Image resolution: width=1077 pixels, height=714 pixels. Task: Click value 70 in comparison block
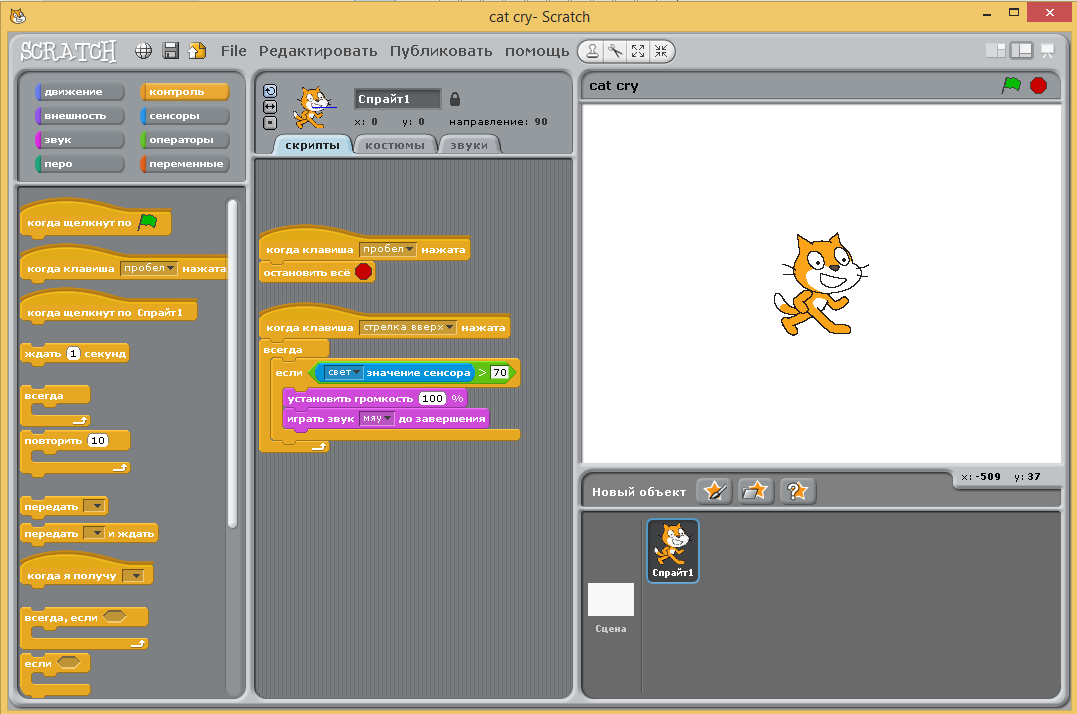[x=499, y=372]
